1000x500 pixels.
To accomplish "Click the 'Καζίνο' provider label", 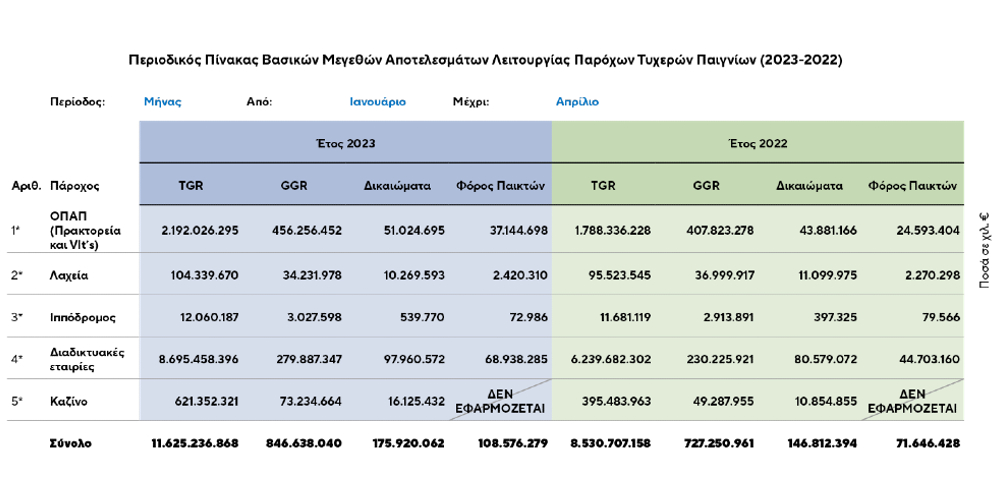I will [x=68, y=402].
